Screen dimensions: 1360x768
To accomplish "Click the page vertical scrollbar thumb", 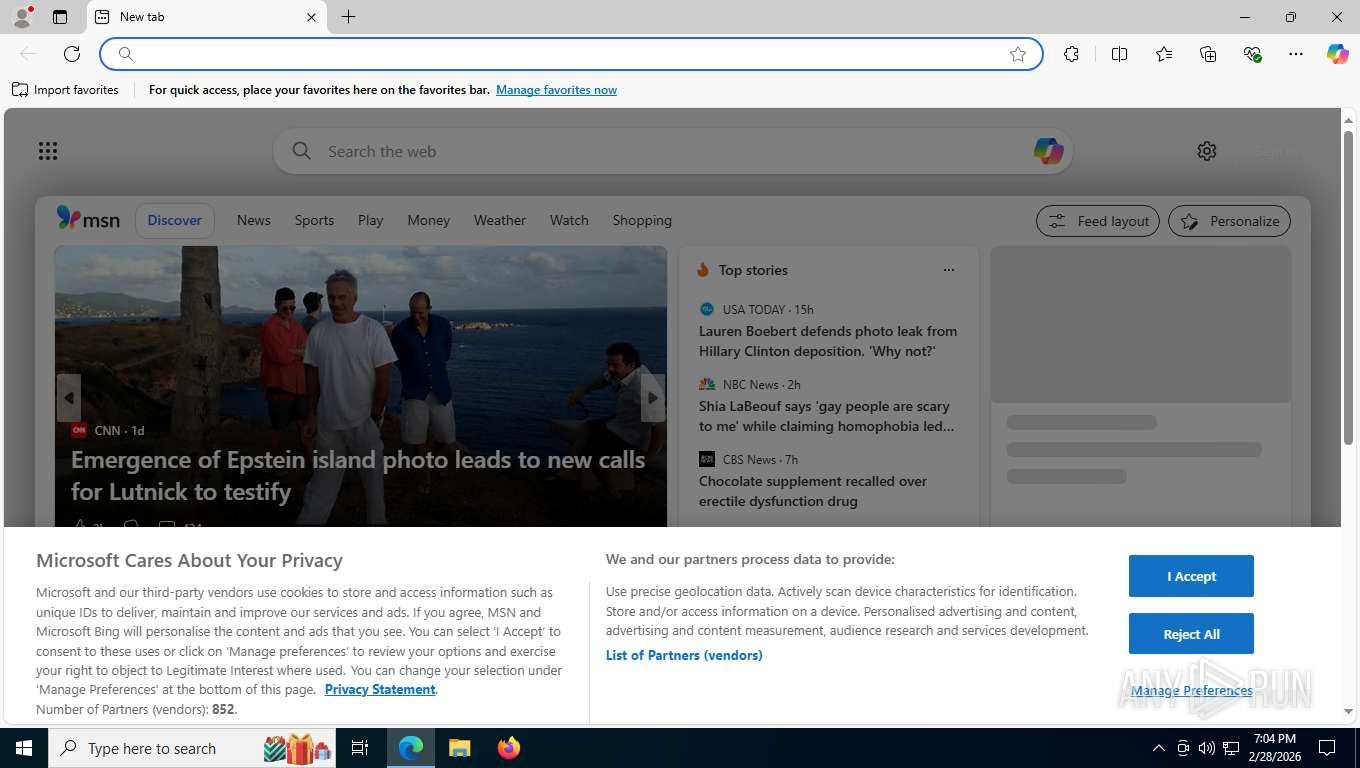I will point(1348,287).
